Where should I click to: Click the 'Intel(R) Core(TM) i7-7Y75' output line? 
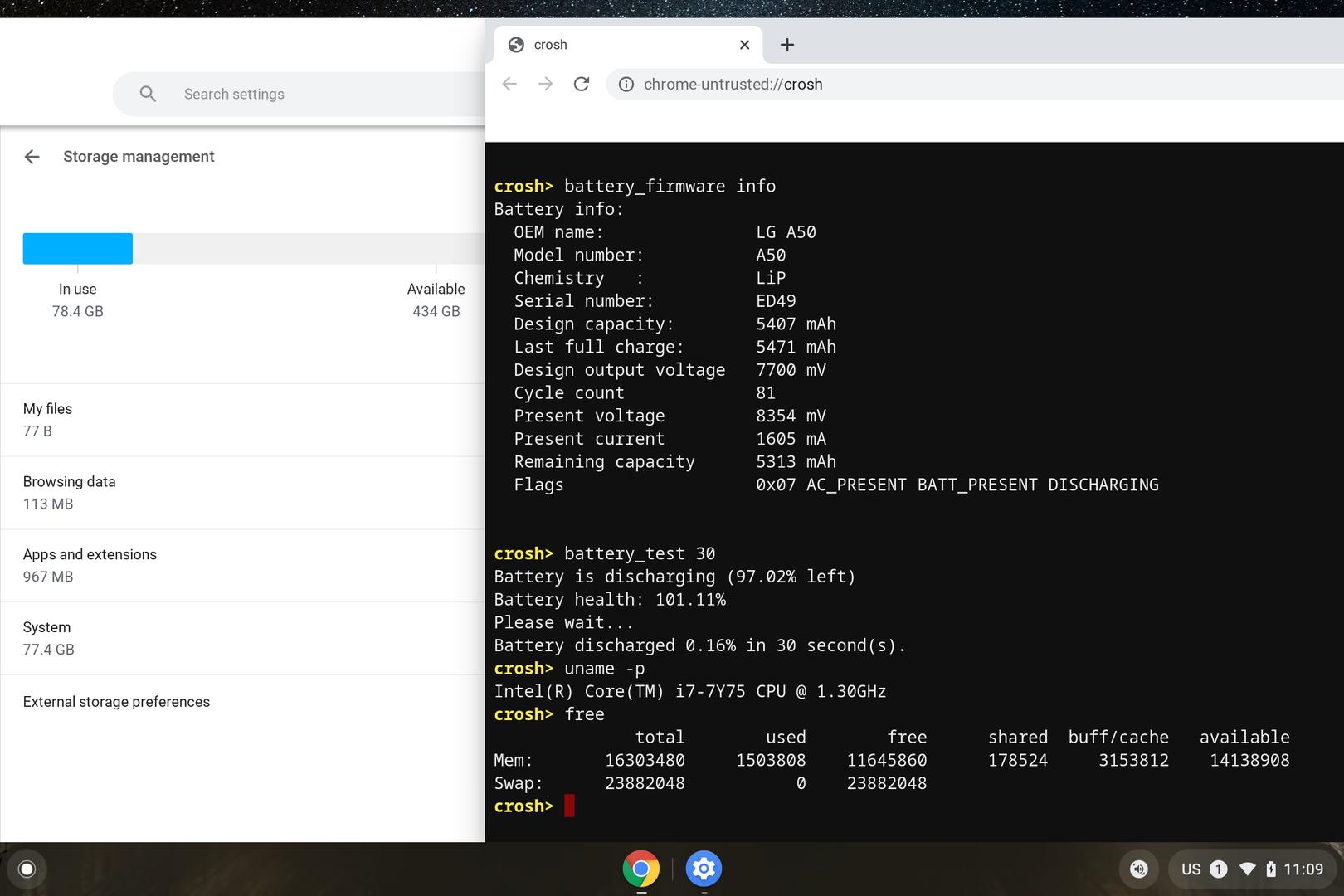click(690, 691)
